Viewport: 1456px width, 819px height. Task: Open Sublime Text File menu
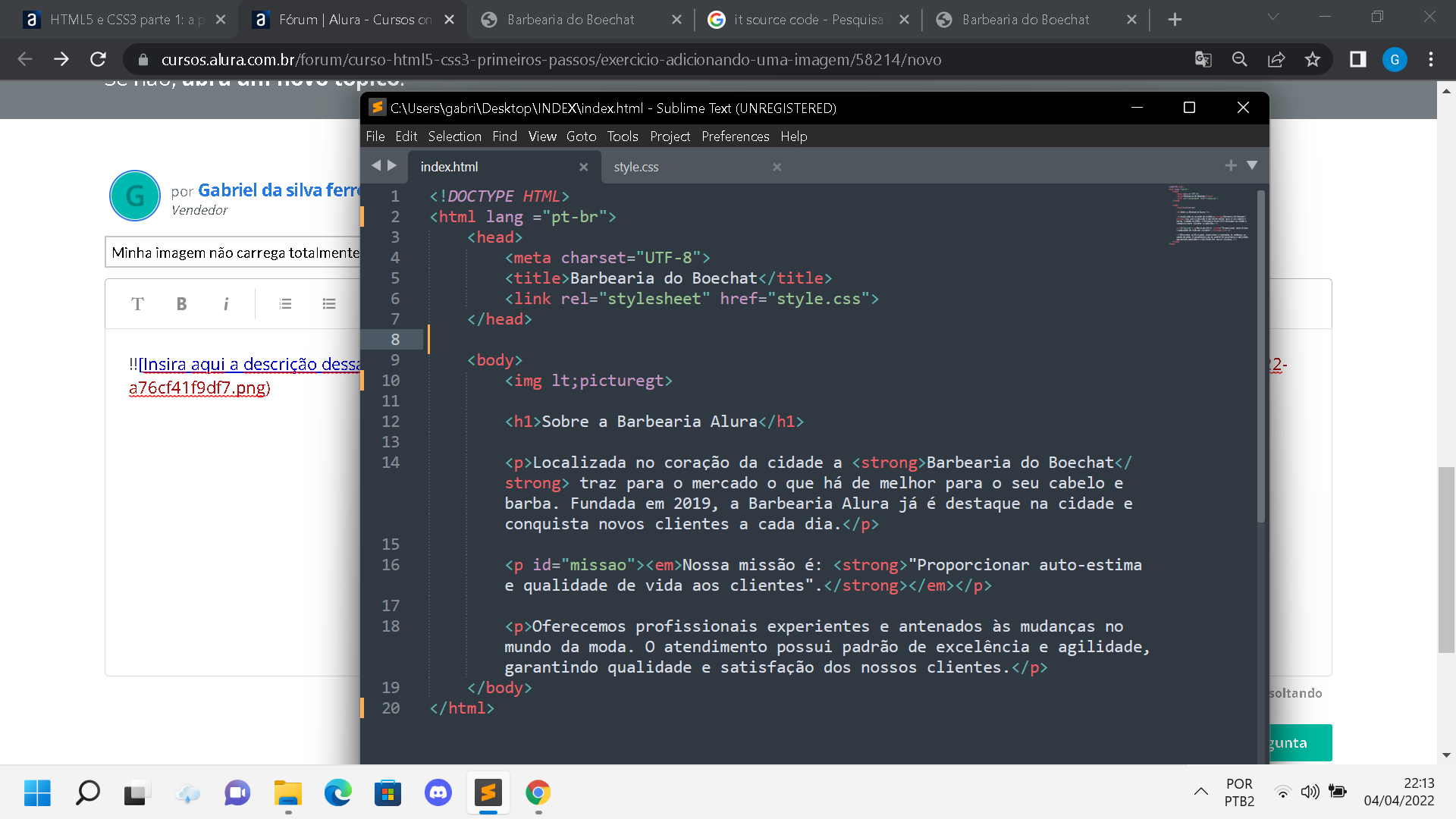click(375, 136)
